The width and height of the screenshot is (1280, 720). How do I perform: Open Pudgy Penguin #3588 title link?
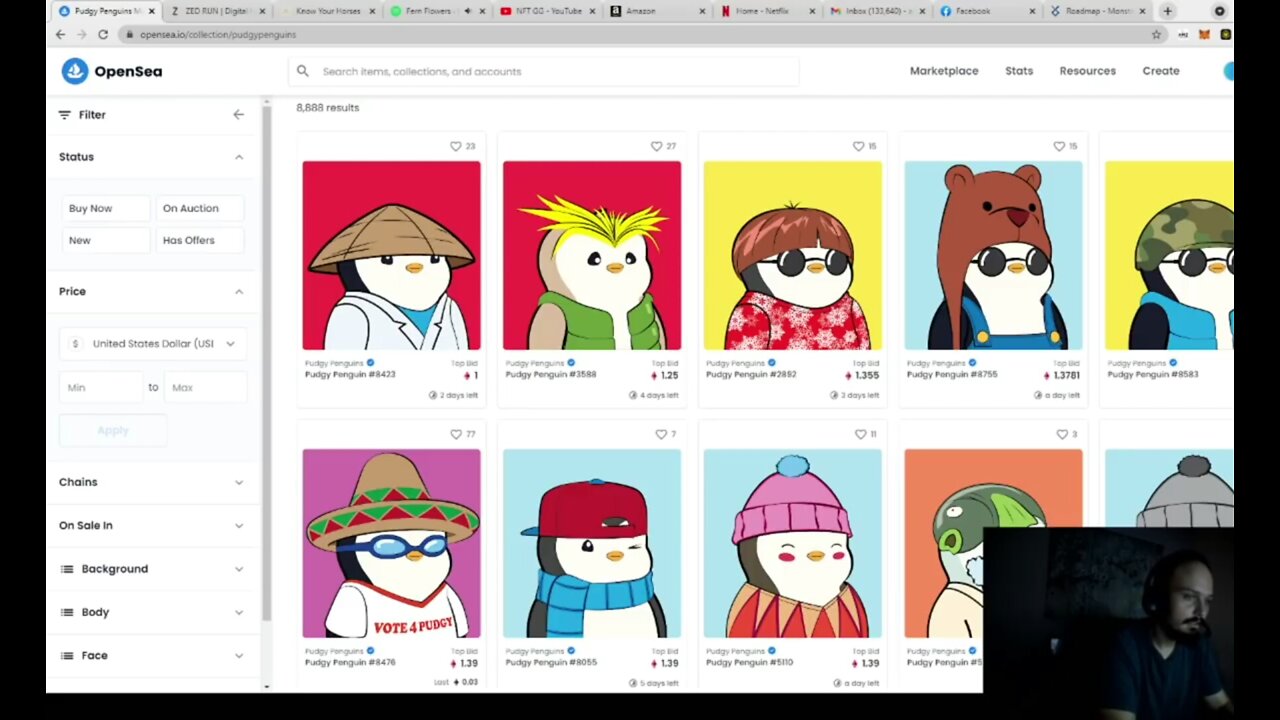[x=550, y=374]
